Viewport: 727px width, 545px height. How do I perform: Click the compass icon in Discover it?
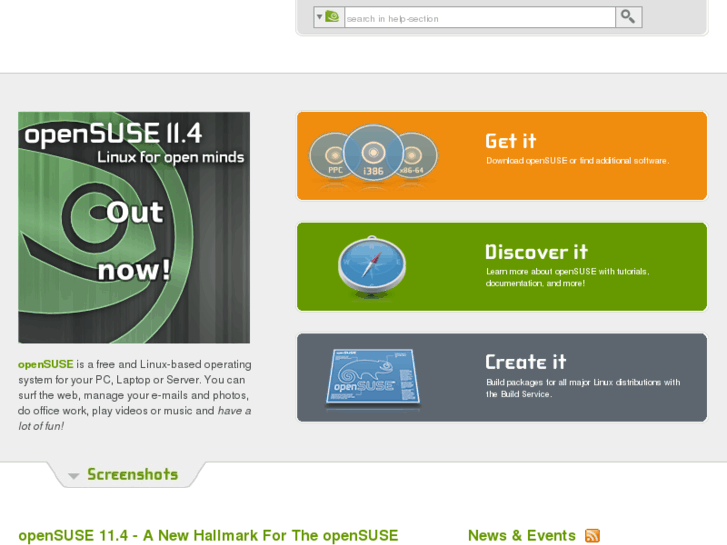click(372, 266)
